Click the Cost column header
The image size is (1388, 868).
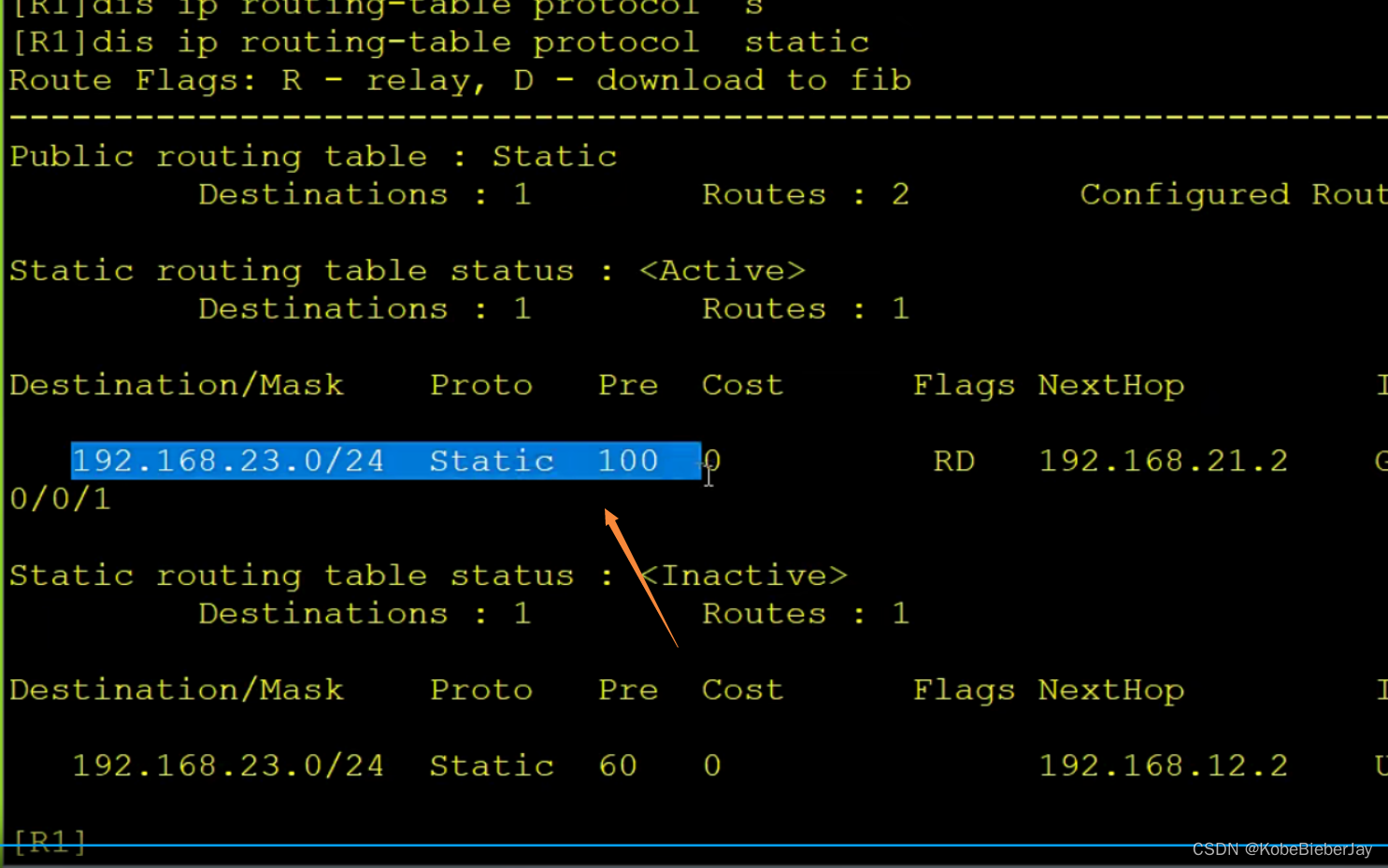coord(741,384)
